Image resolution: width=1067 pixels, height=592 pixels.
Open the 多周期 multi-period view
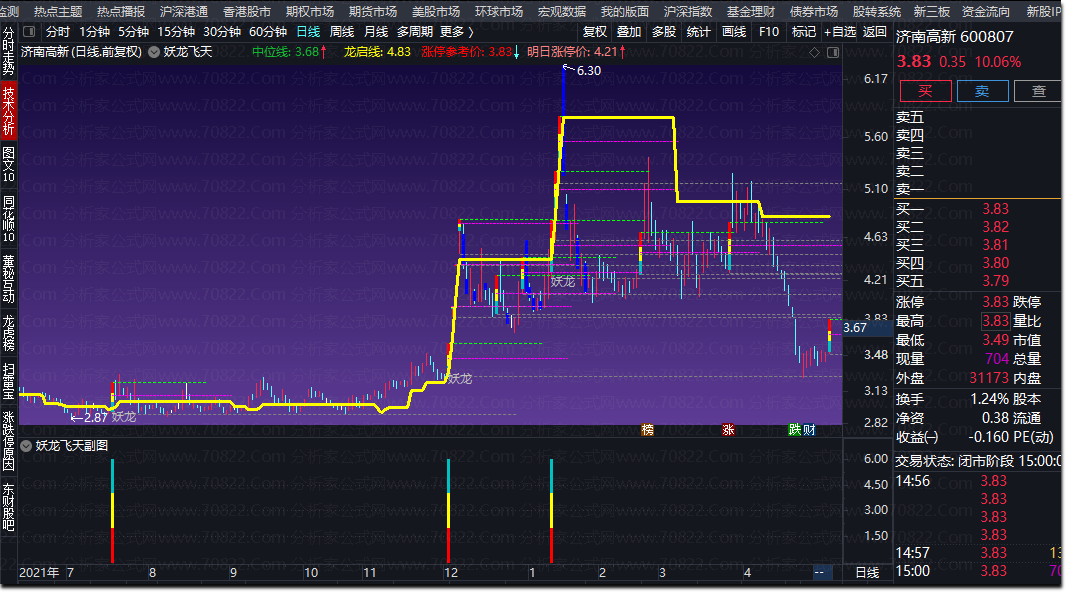pos(415,32)
